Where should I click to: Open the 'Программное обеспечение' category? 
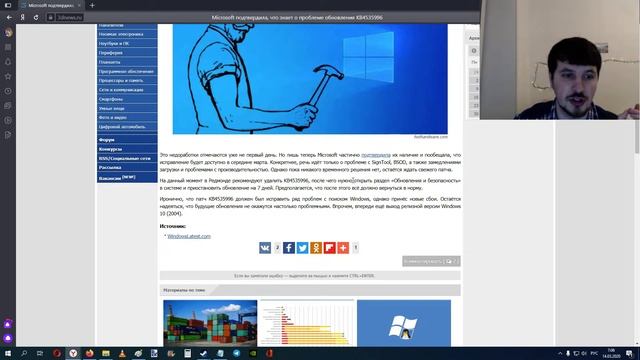(127, 71)
